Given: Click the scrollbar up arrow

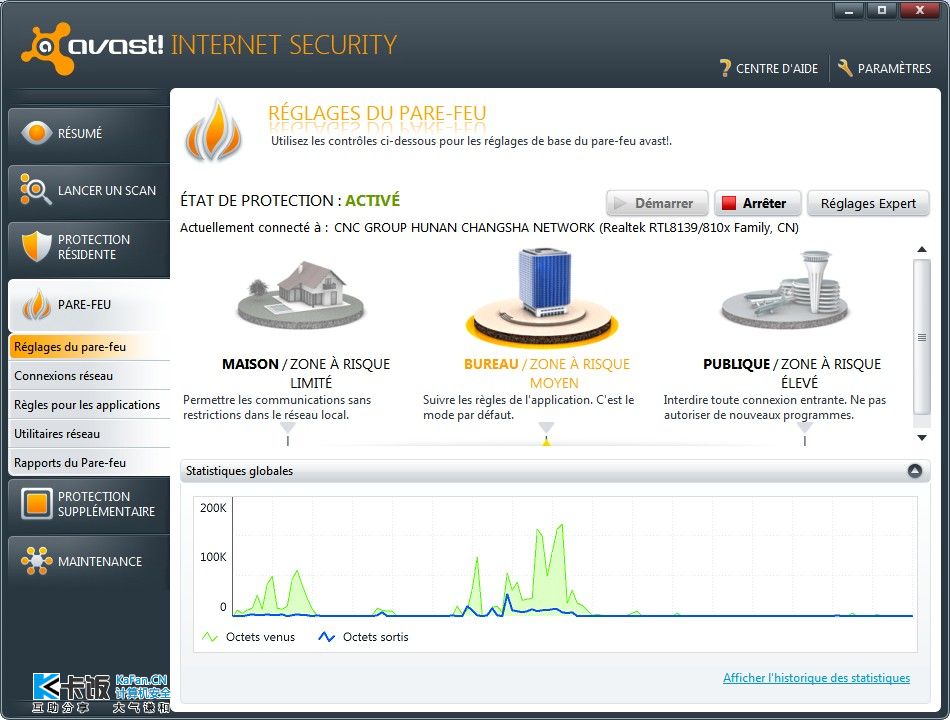Looking at the screenshot, I should click(922, 249).
